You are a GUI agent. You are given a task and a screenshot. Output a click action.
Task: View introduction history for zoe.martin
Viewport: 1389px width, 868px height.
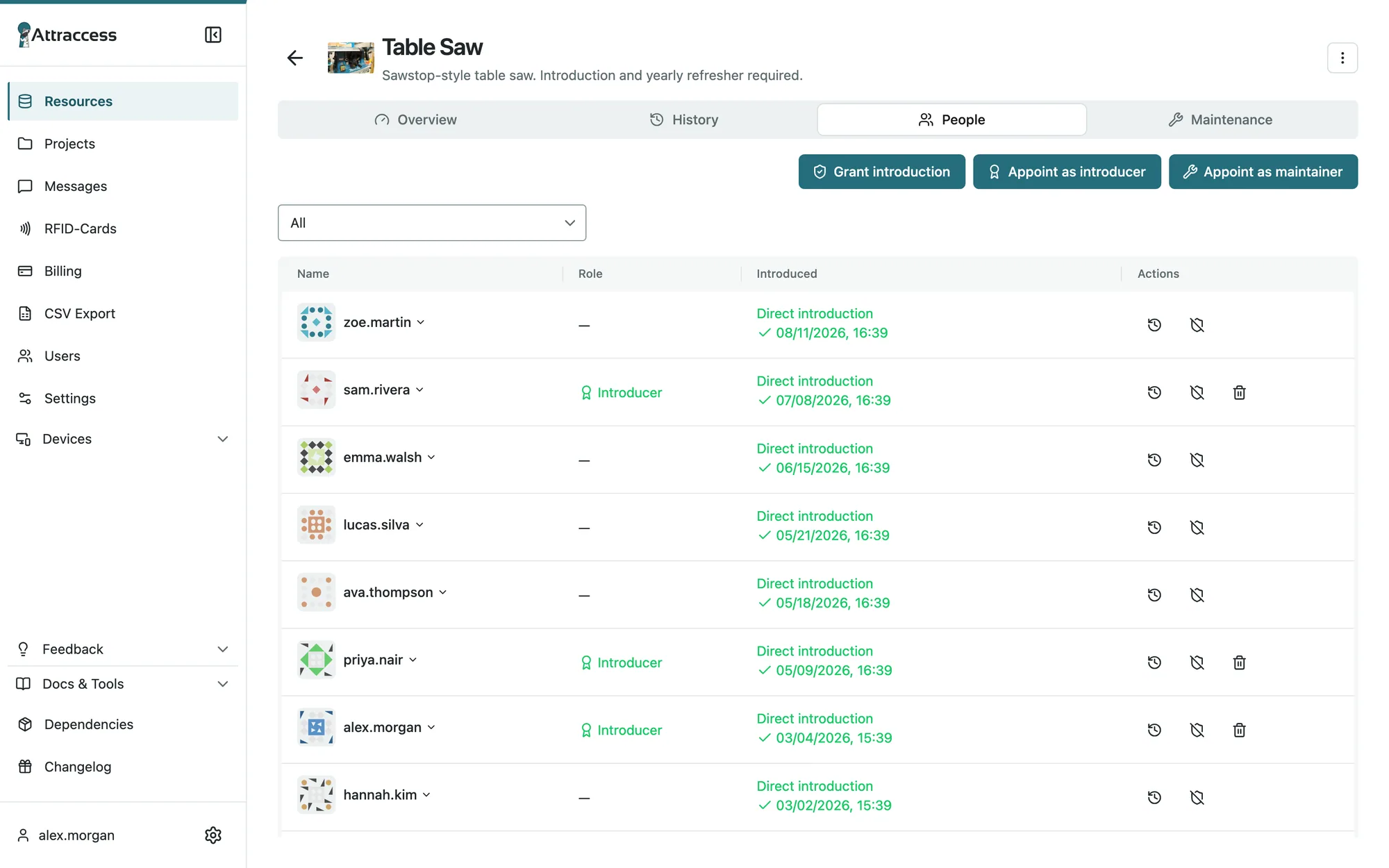tap(1154, 324)
